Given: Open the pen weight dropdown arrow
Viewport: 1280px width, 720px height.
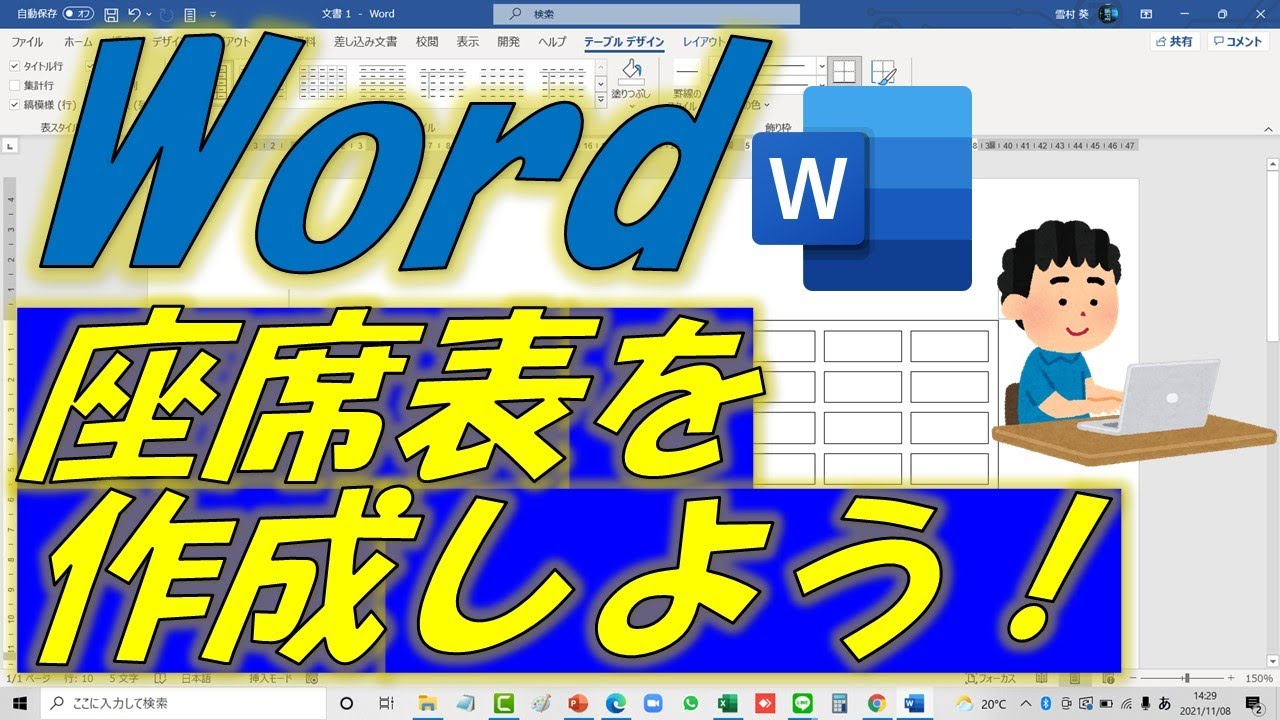Looking at the screenshot, I should (x=822, y=85).
